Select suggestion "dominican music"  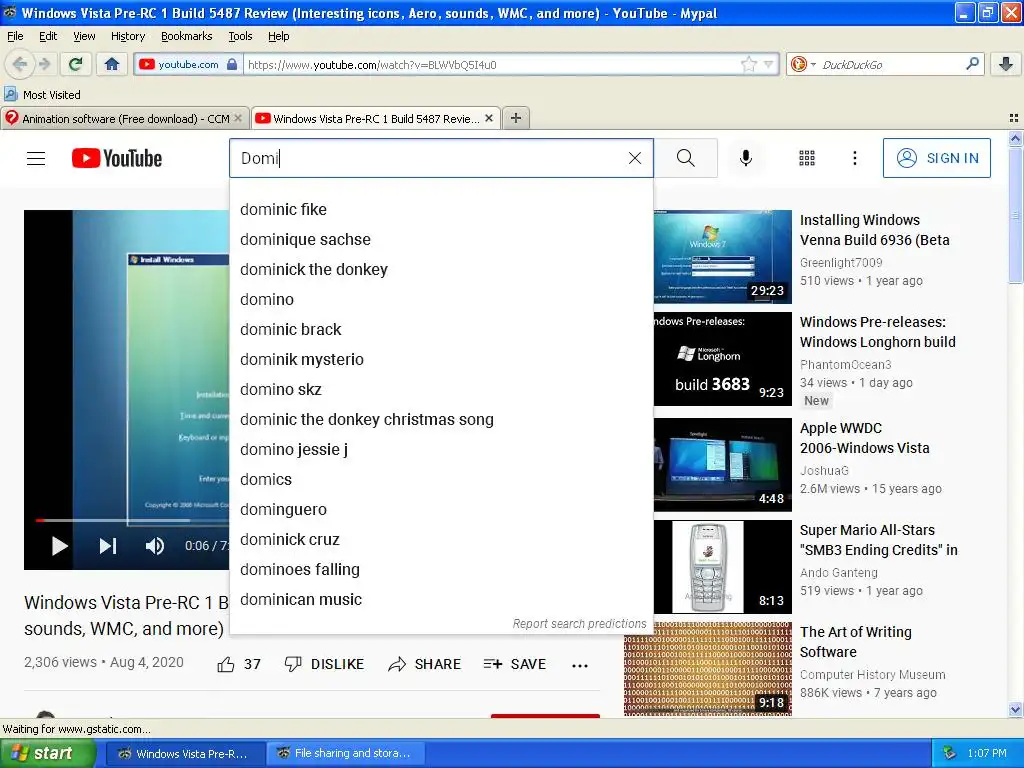point(441,600)
